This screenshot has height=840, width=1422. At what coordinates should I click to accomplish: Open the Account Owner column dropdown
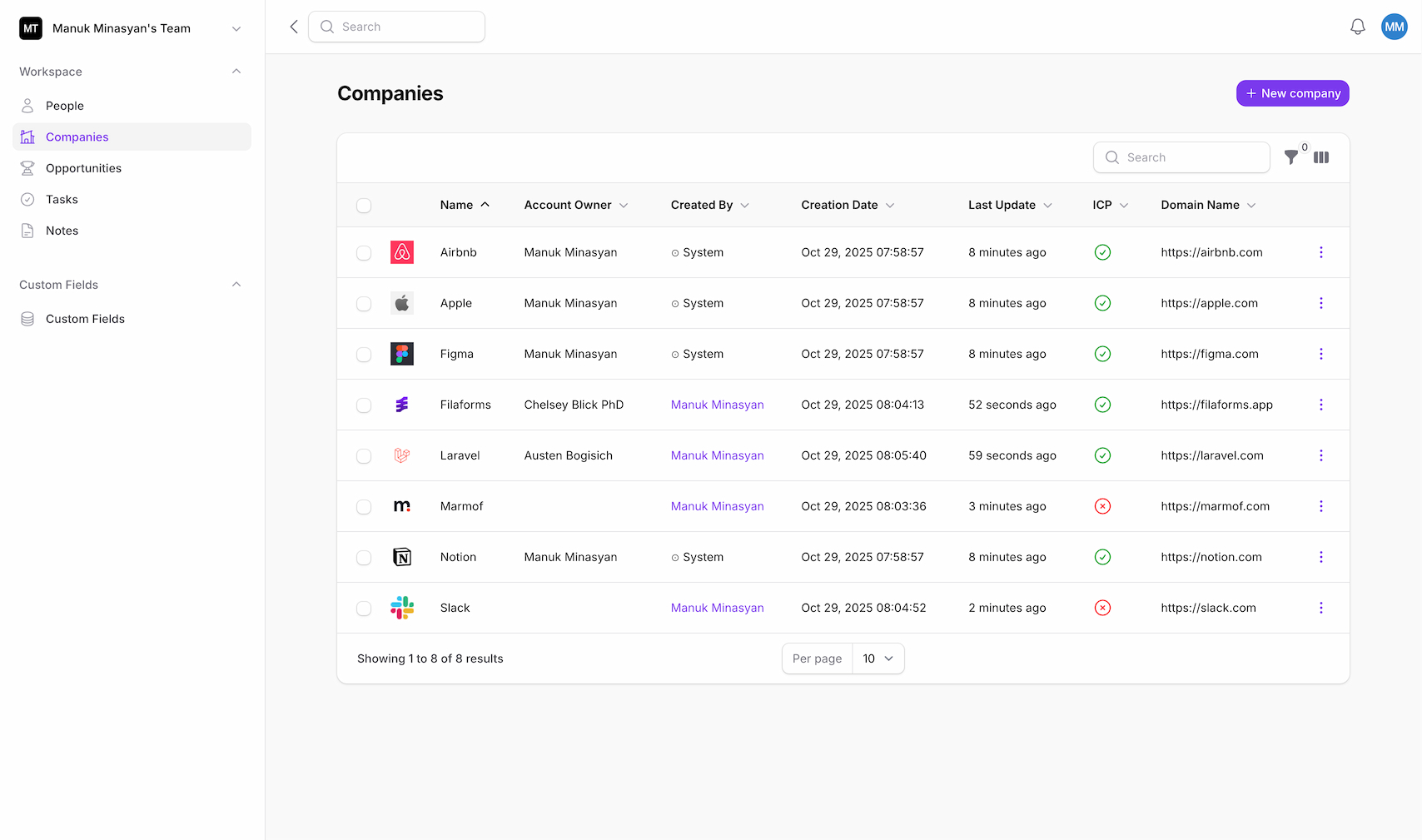(x=624, y=205)
